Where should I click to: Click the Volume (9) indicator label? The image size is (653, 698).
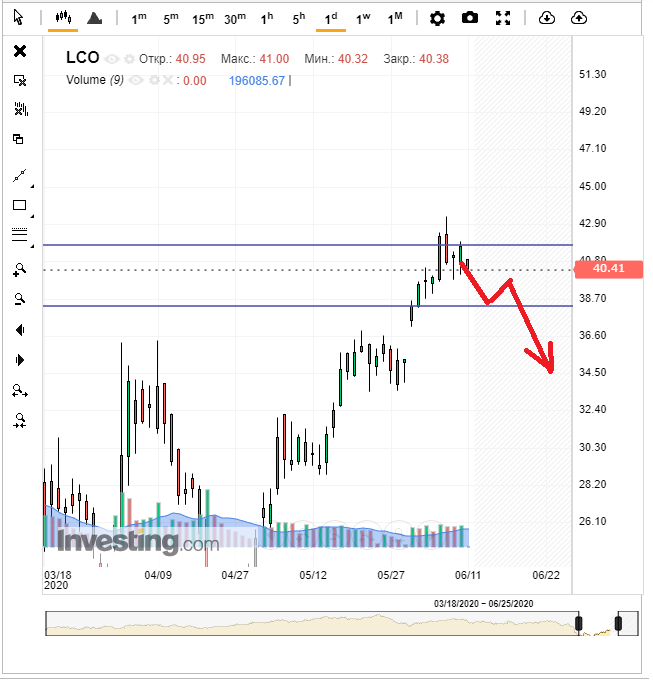pyautogui.click(x=95, y=80)
